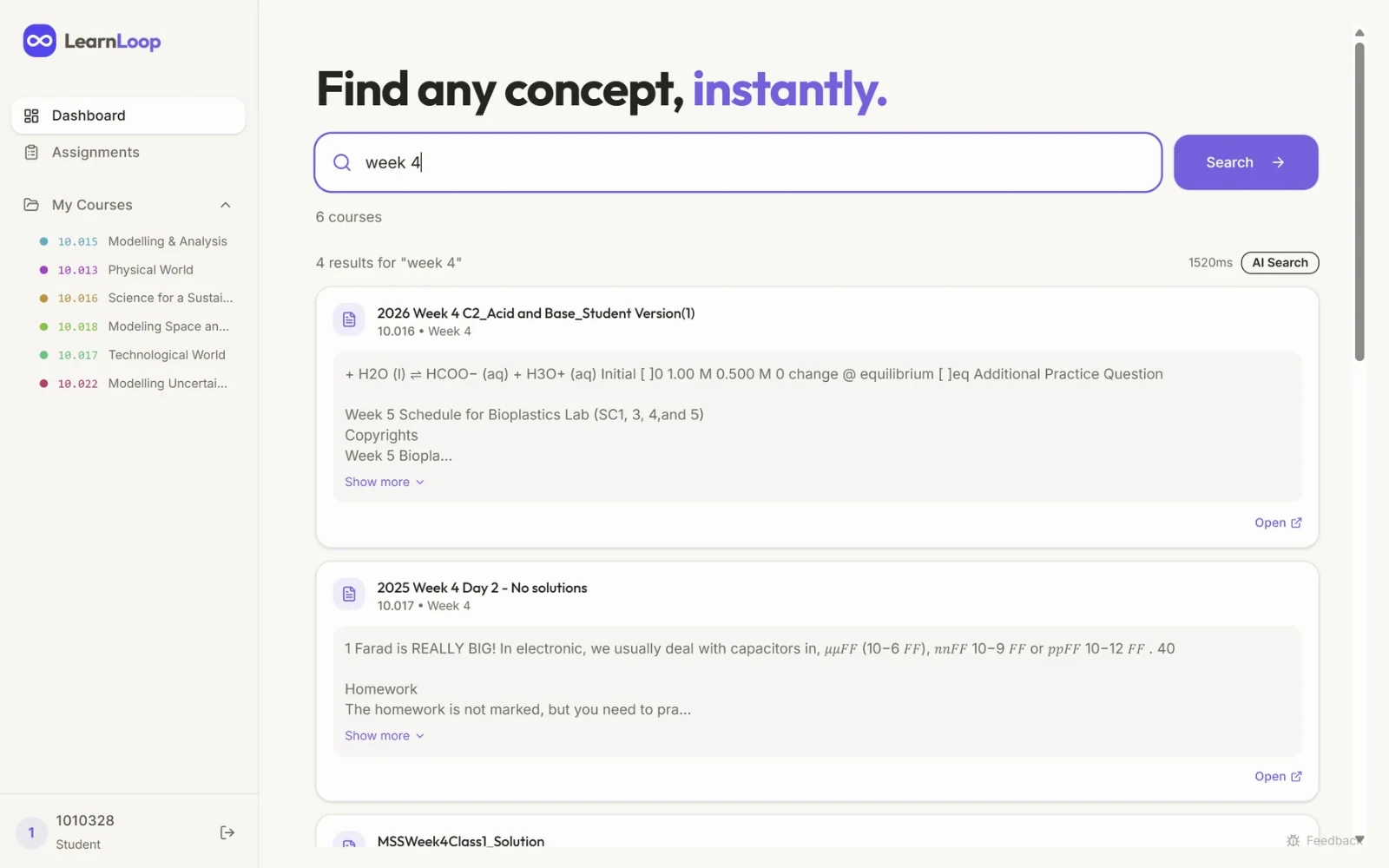
Task: Expand Show more on Week 4 Day 2 result
Action: point(385,735)
